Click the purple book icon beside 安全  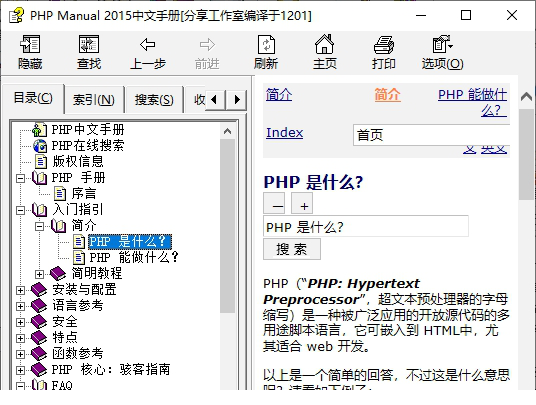click(x=39, y=321)
